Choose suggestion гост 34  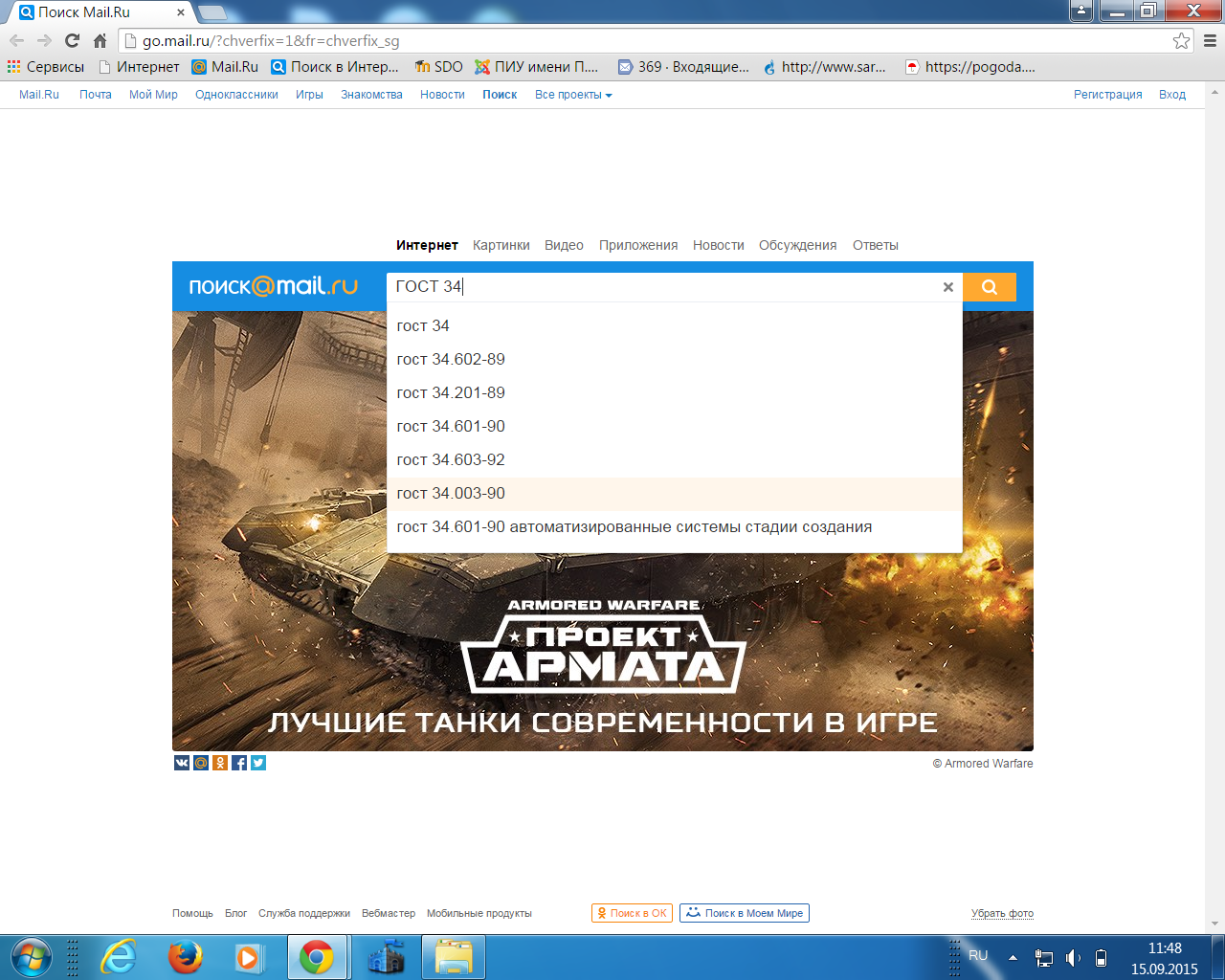click(x=675, y=326)
